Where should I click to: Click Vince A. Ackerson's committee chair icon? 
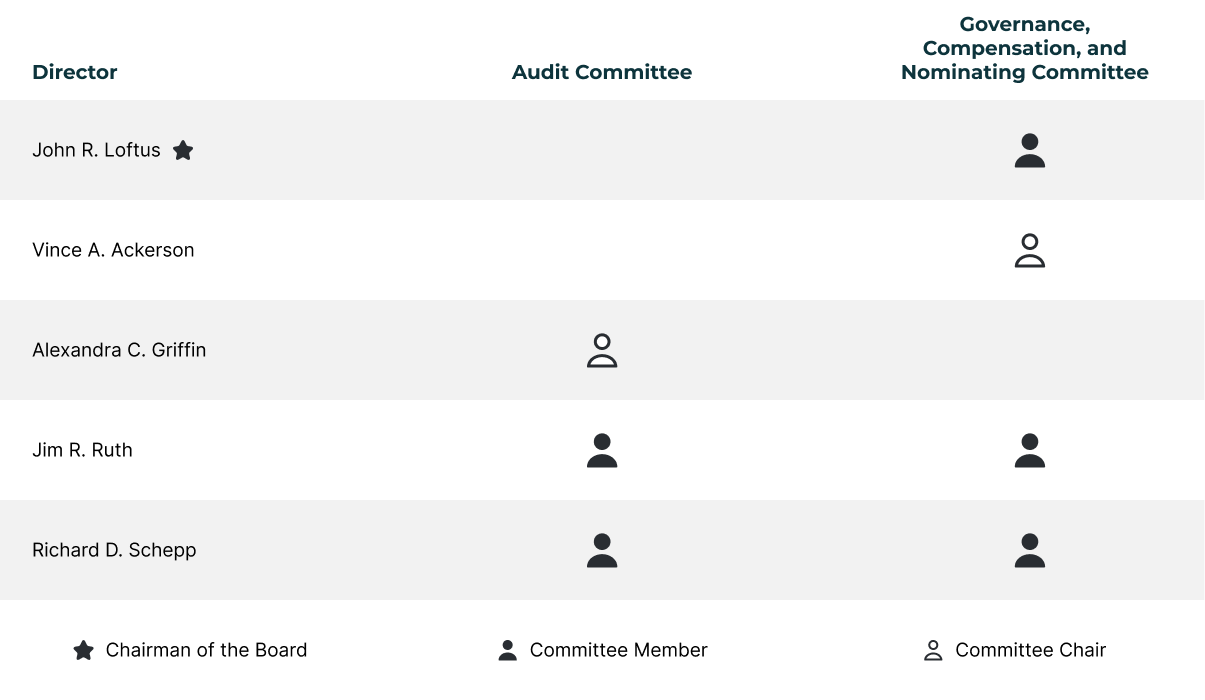pyautogui.click(x=1029, y=251)
